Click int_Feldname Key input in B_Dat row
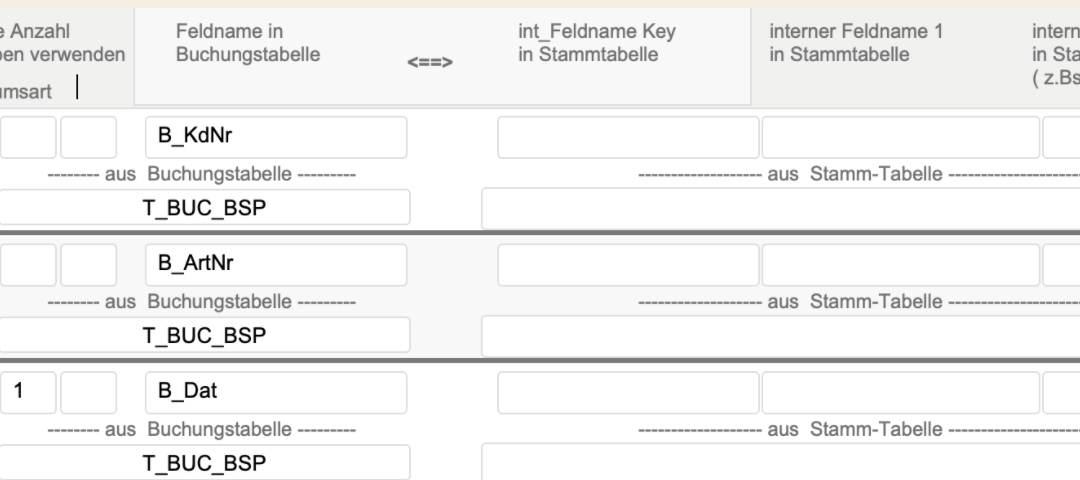1080x480 pixels. (x=628, y=393)
